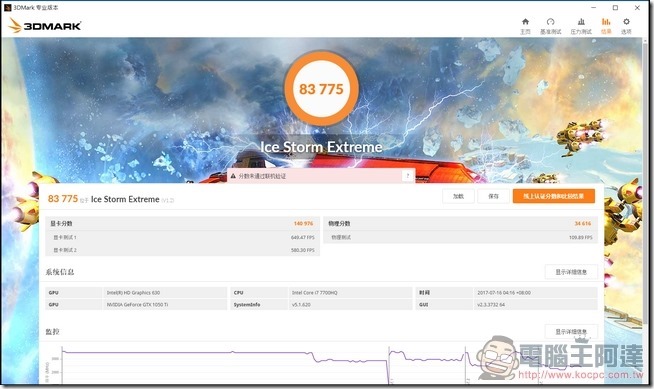Expand monitoring details with 显示详细信息
The height and width of the screenshot is (389, 654).
coord(571,331)
